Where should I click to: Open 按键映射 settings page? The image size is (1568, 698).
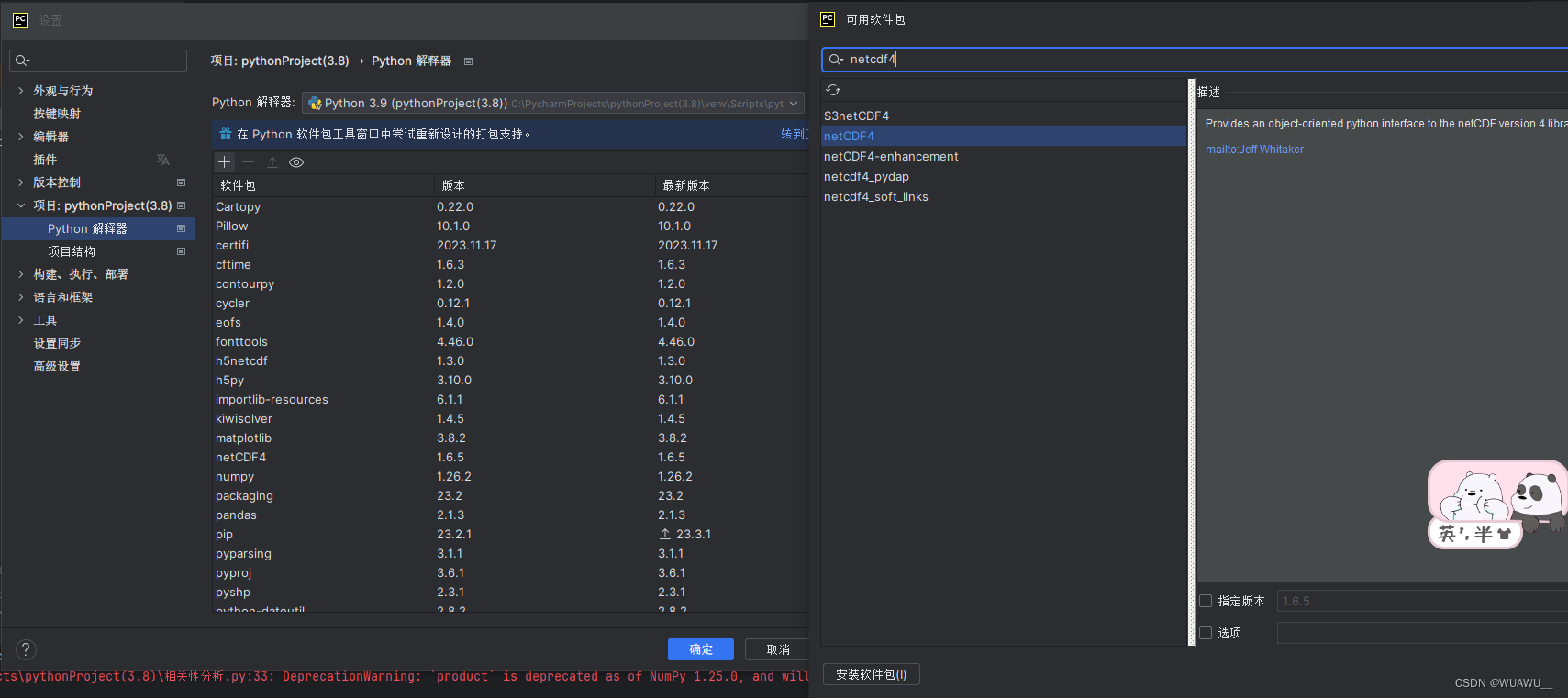[57, 114]
